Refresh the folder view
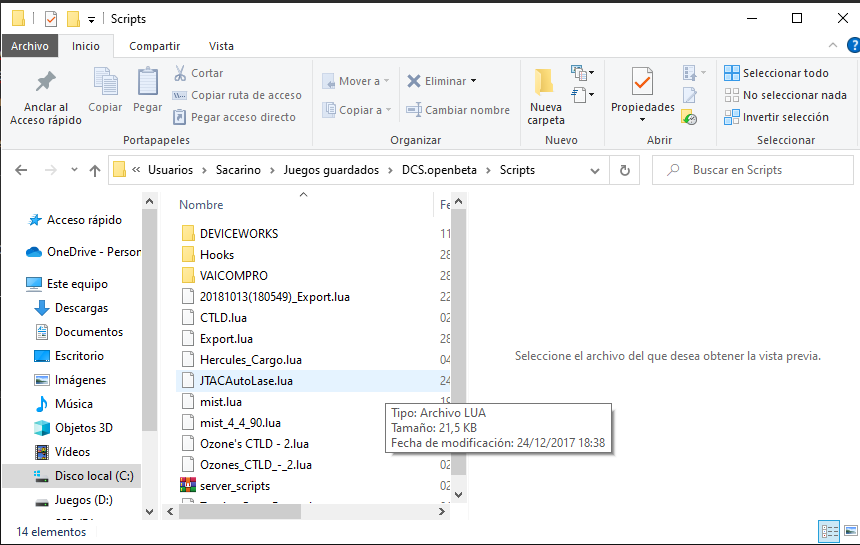 pyautogui.click(x=624, y=171)
